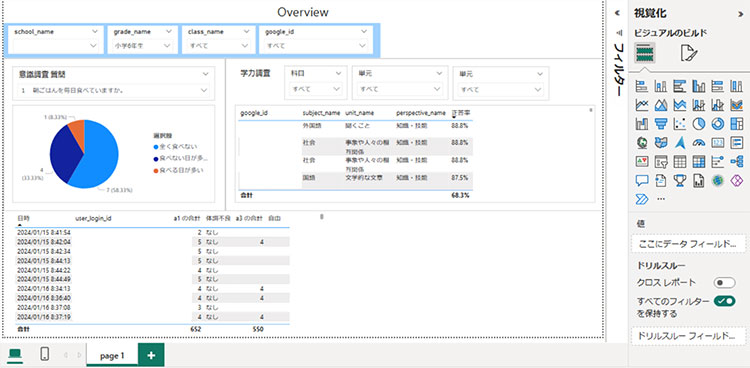
Task: Open the Format visual brush icon
Action: point(689,53)
